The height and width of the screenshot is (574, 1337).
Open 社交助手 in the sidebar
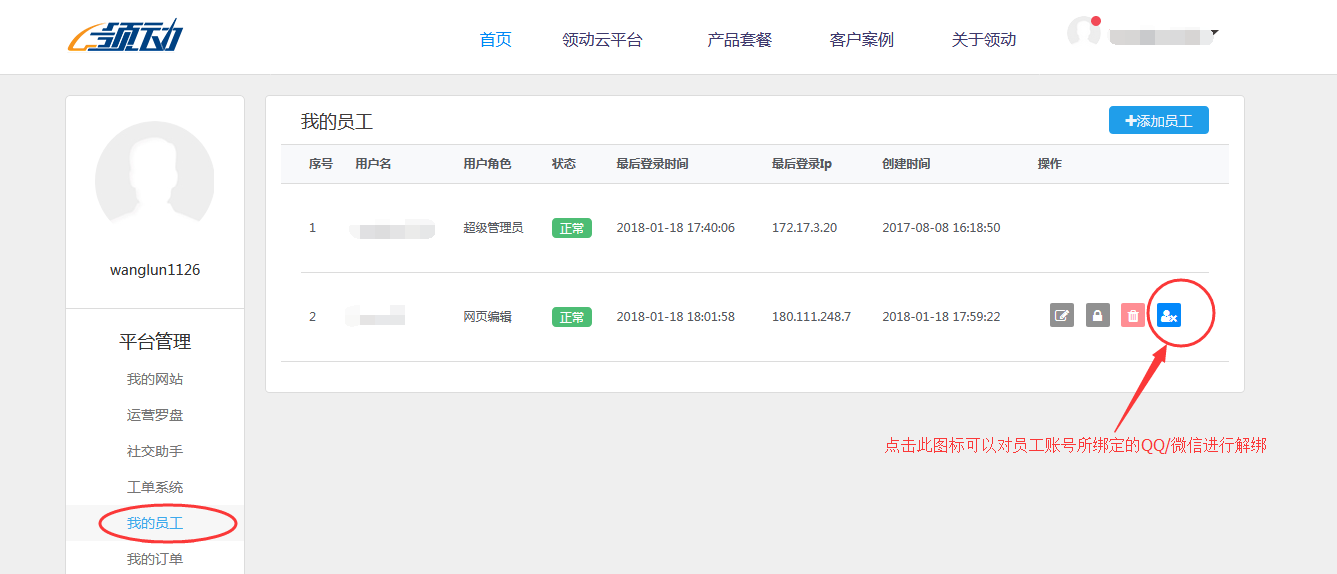click(155, 451)
